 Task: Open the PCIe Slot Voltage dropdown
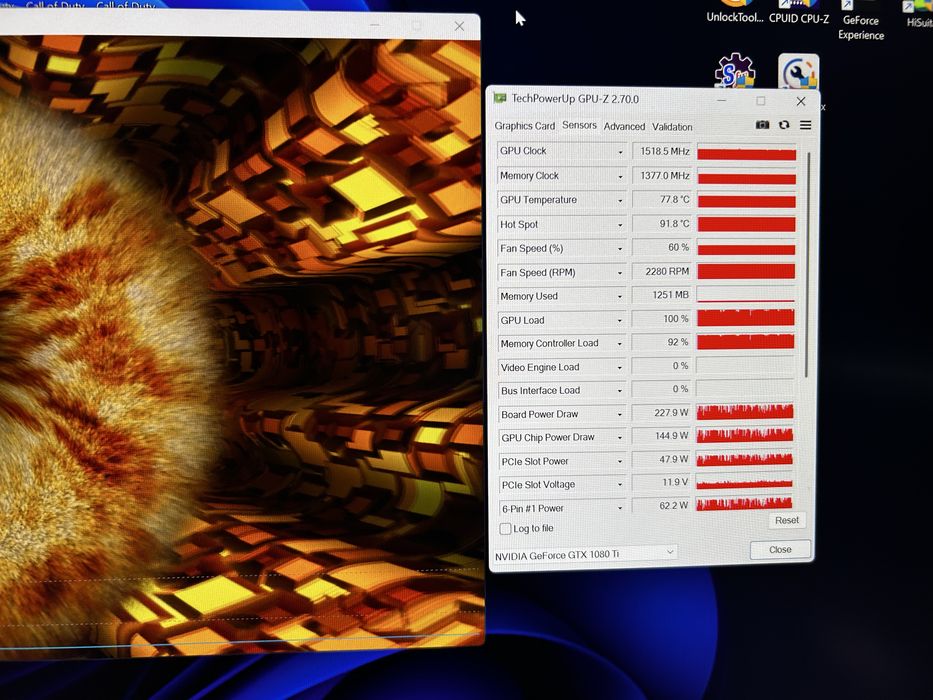point(620,485)
